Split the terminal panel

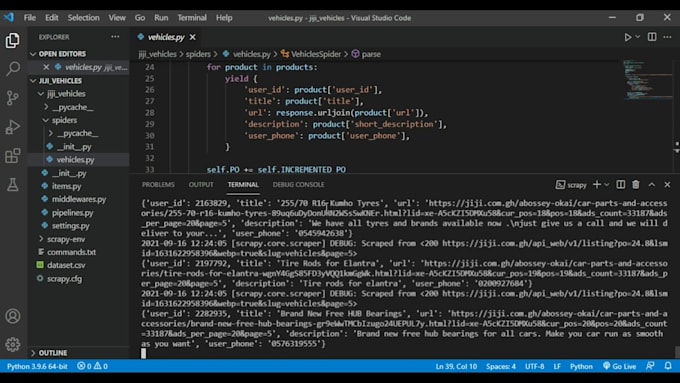point(621,184)
